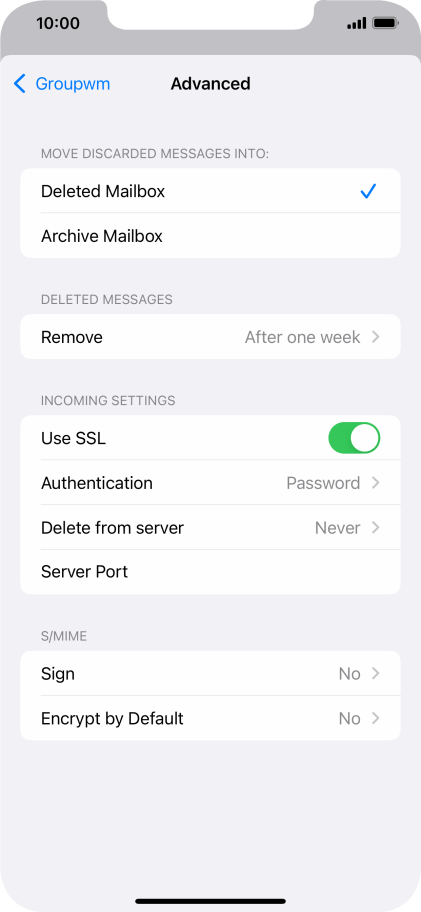
Task: Select Archive Mailbox for discarded messages
Action: [210, 236]
